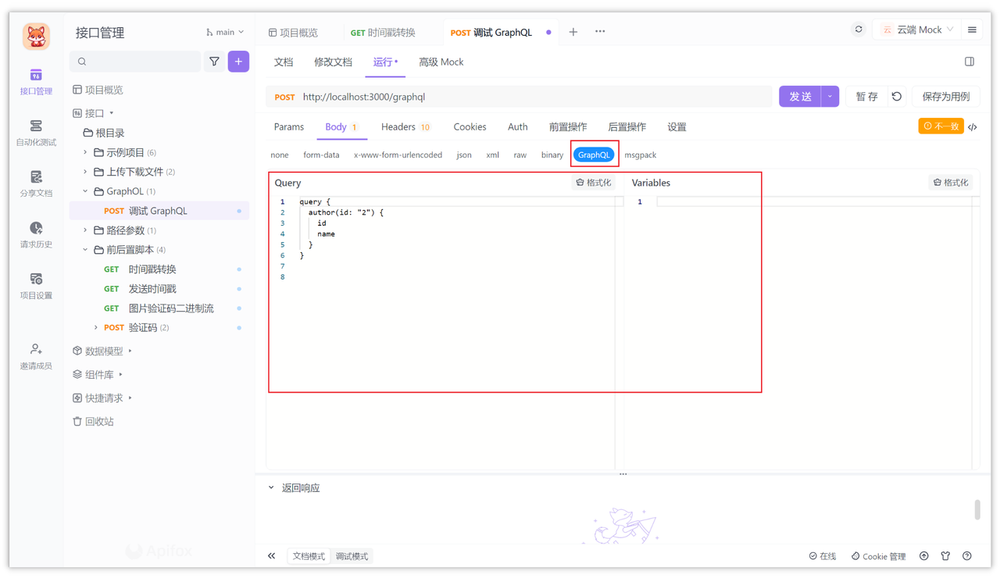Select the msgpack body type
1000x581 pixels.
coord(640,155)
